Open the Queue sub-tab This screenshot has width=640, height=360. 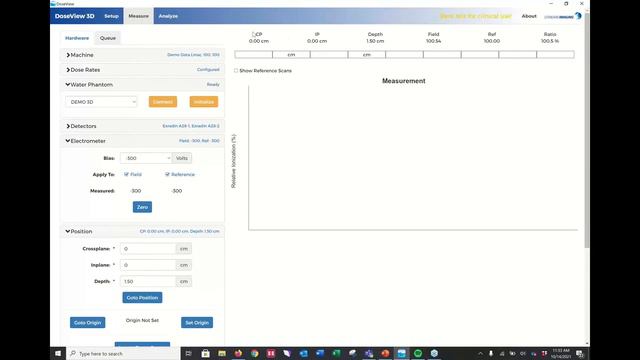pos(108,38)
